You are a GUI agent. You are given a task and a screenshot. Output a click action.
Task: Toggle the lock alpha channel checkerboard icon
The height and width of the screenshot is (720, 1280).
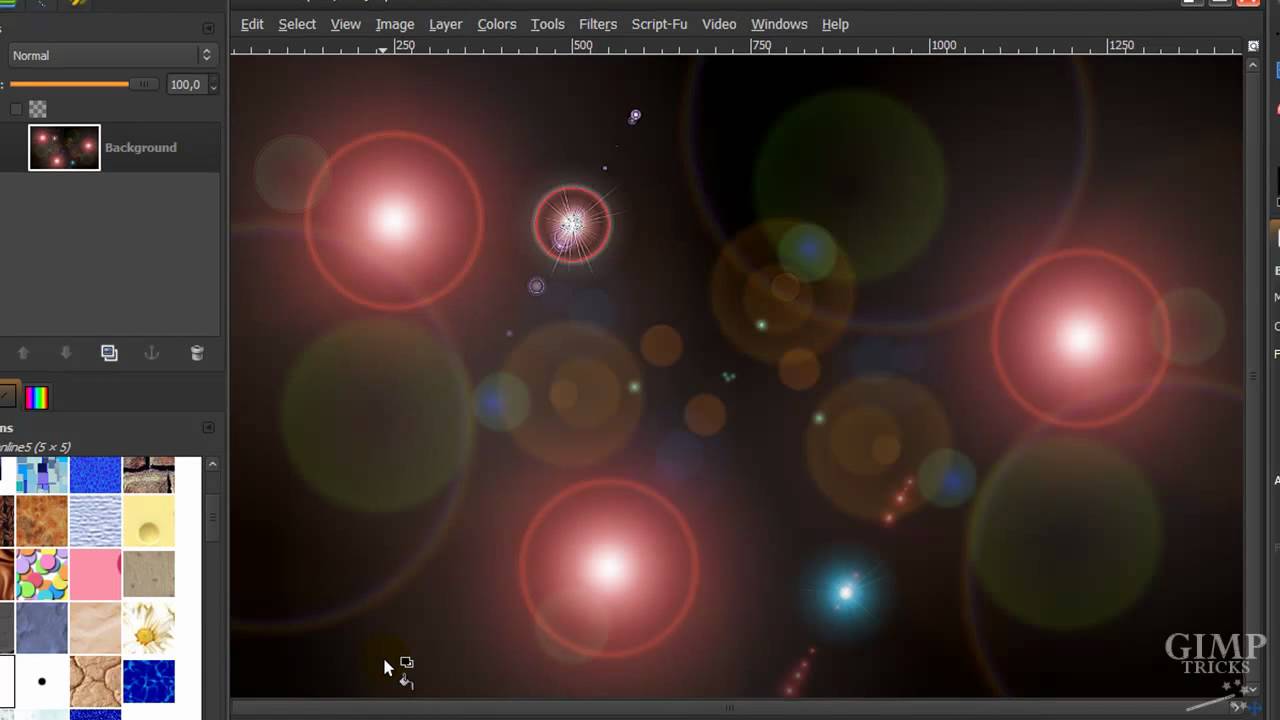point(37,109)
